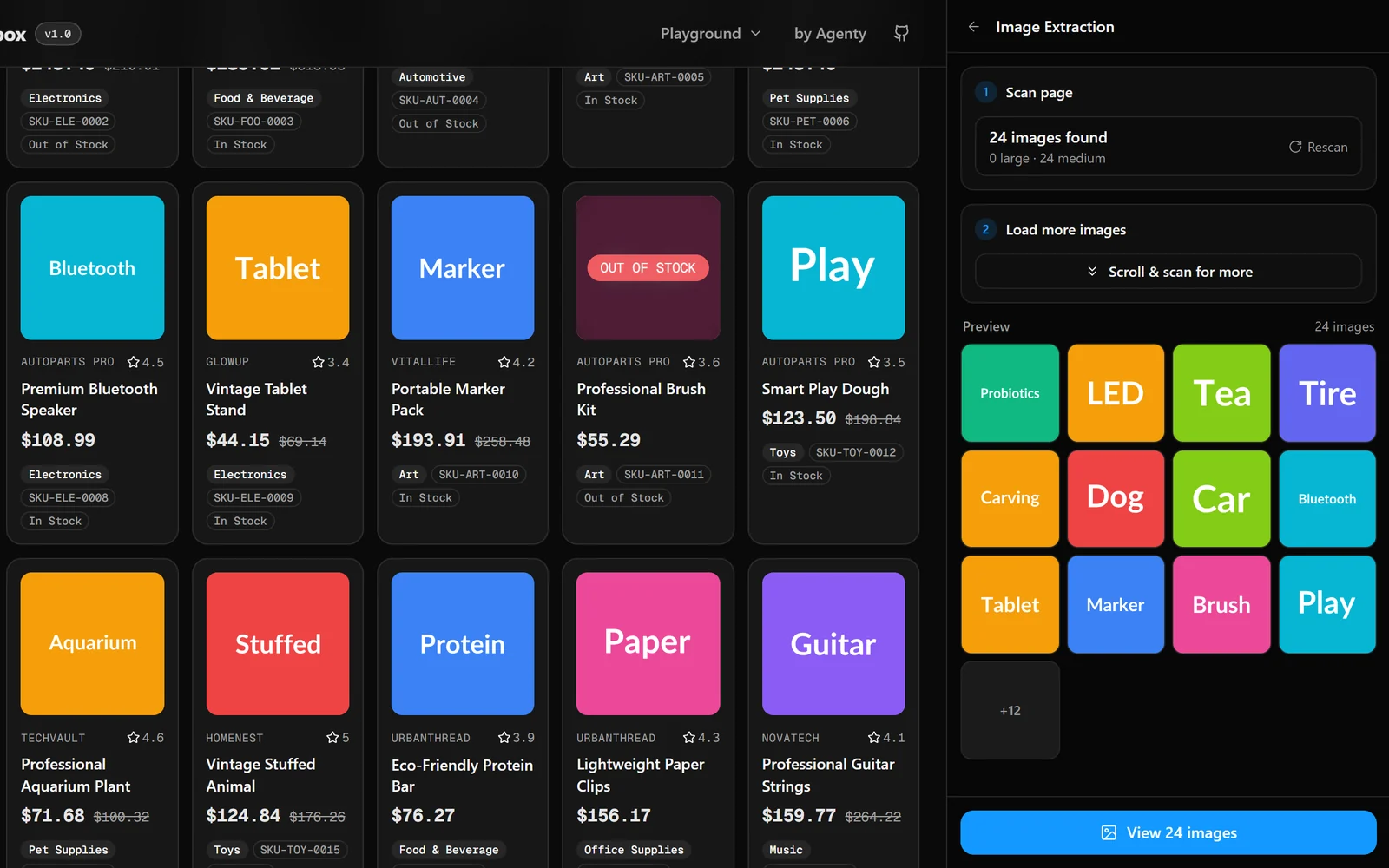Select the Tire preview thumbnail
The image size is (1389, 868).
[1327, 393]
